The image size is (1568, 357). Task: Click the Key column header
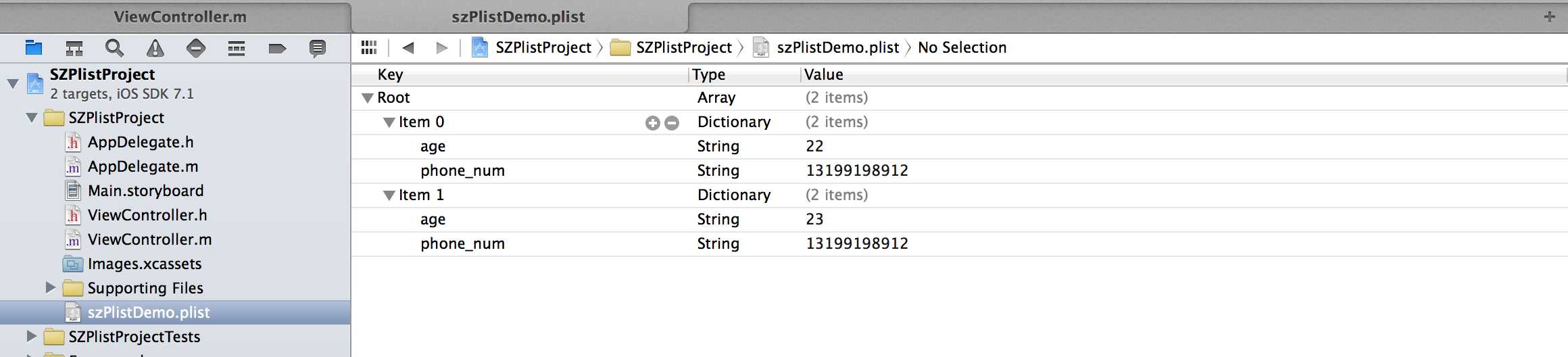[391, 74]
